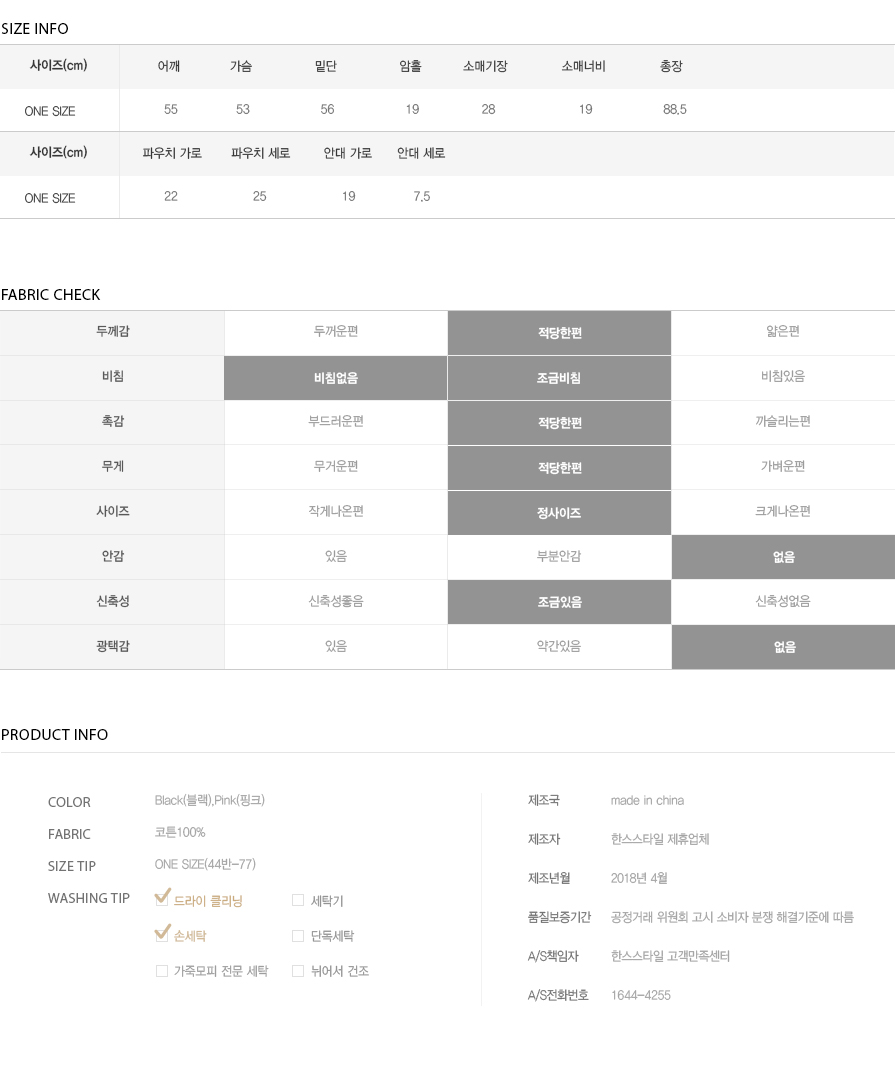Click the 가슴 column header
Viewport: 895px width, 1081px height.
pyautogui.click(x=241, y=66)
